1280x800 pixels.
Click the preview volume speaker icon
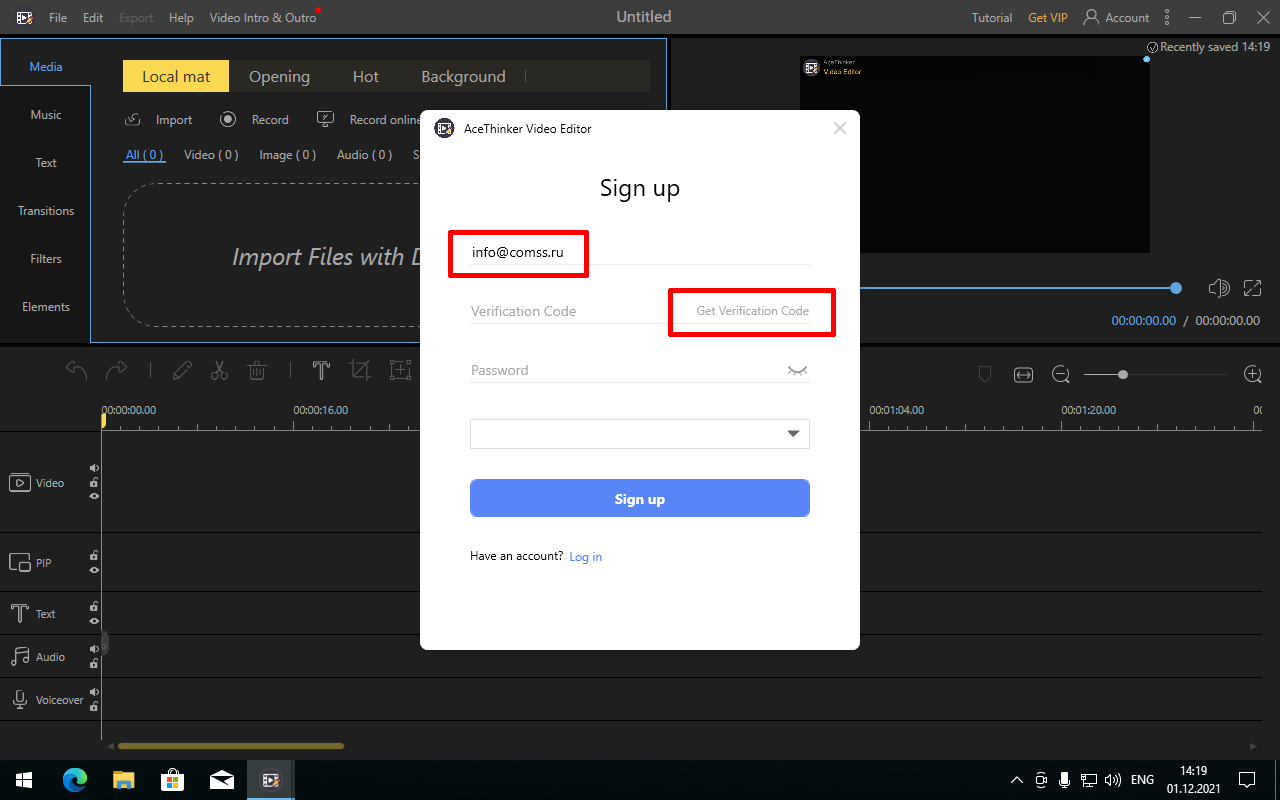click(x=1218, y=288)
